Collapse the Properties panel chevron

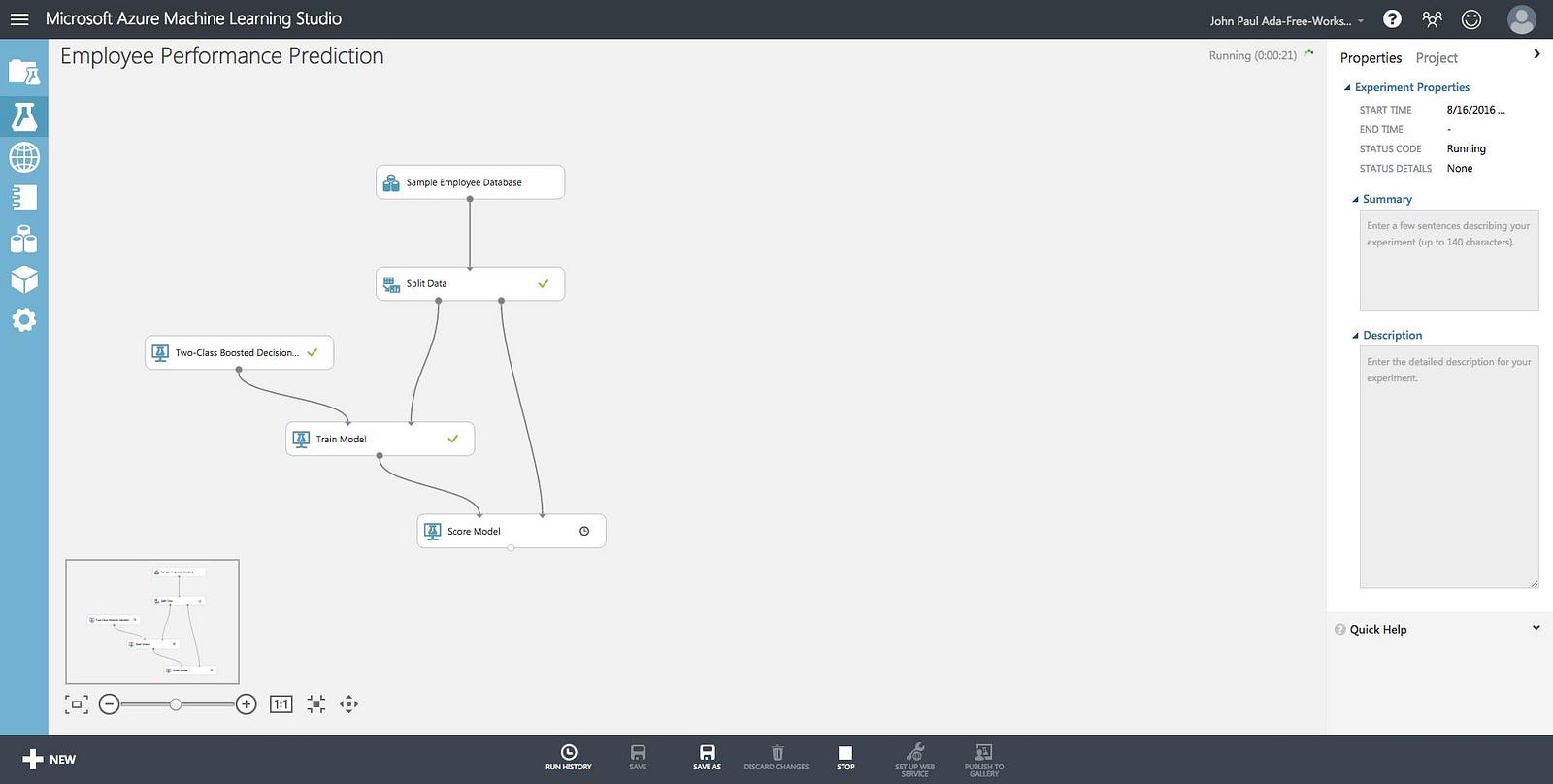pos(1536,54)
